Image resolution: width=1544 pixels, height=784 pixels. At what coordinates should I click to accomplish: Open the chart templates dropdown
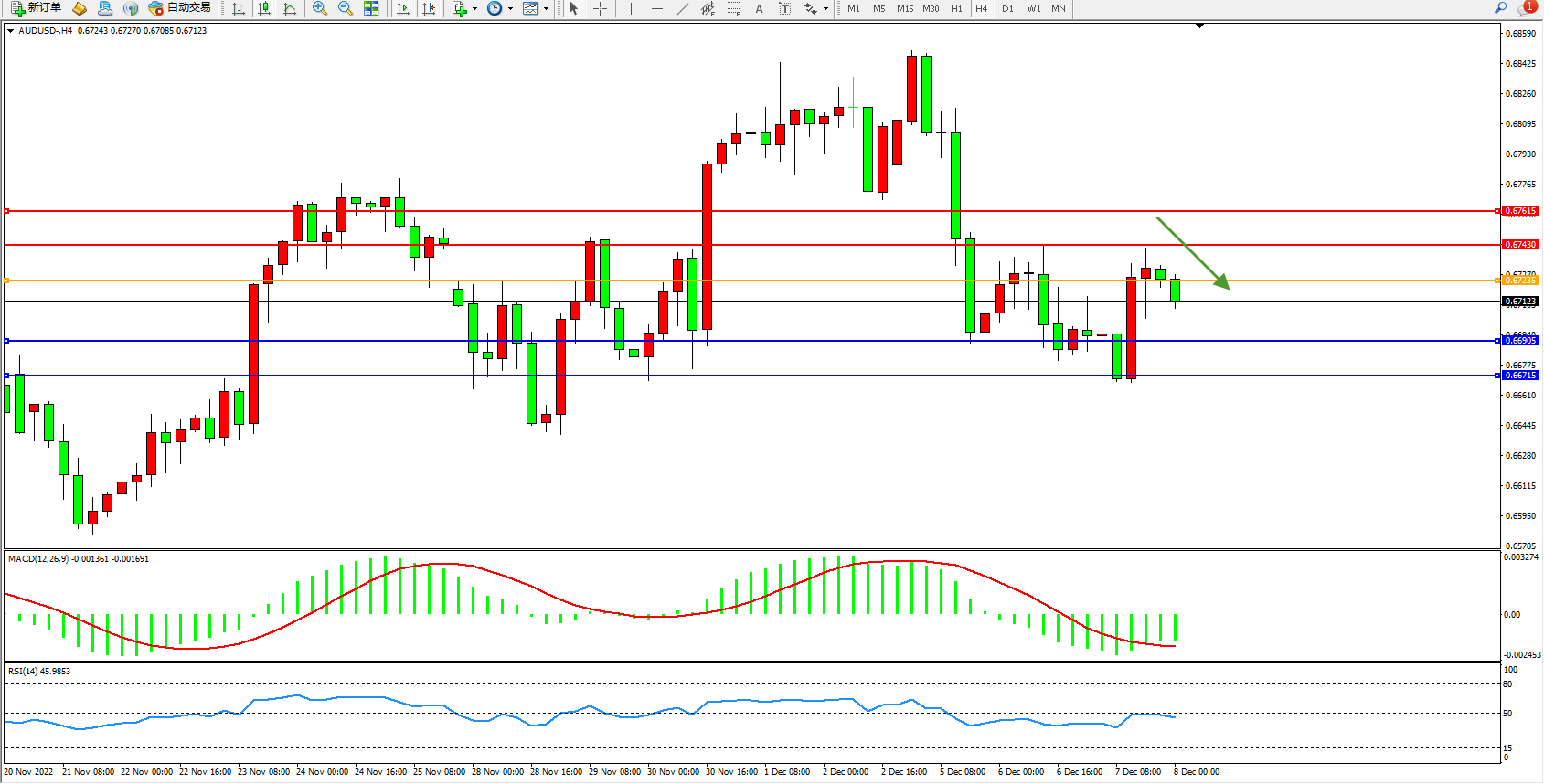point(546,9)
